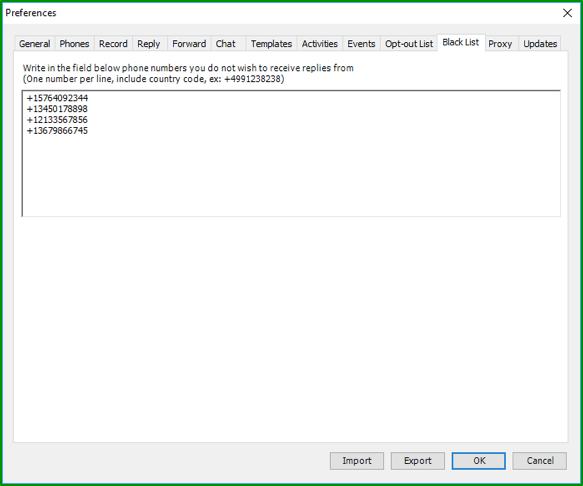Open the Forward tab
This screenshot has height=486, width=583.
pyautogui.click(x=189, y=44)
